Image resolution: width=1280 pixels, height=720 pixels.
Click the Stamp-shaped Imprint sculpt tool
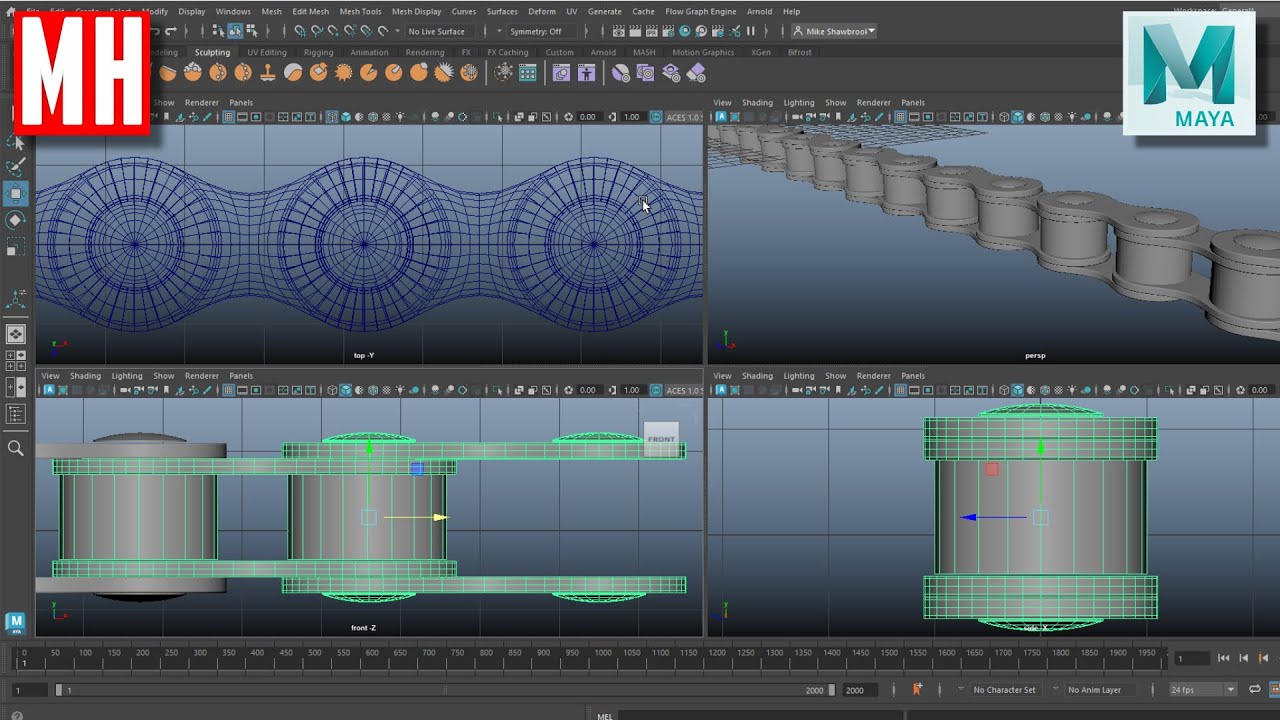point(268,72)
